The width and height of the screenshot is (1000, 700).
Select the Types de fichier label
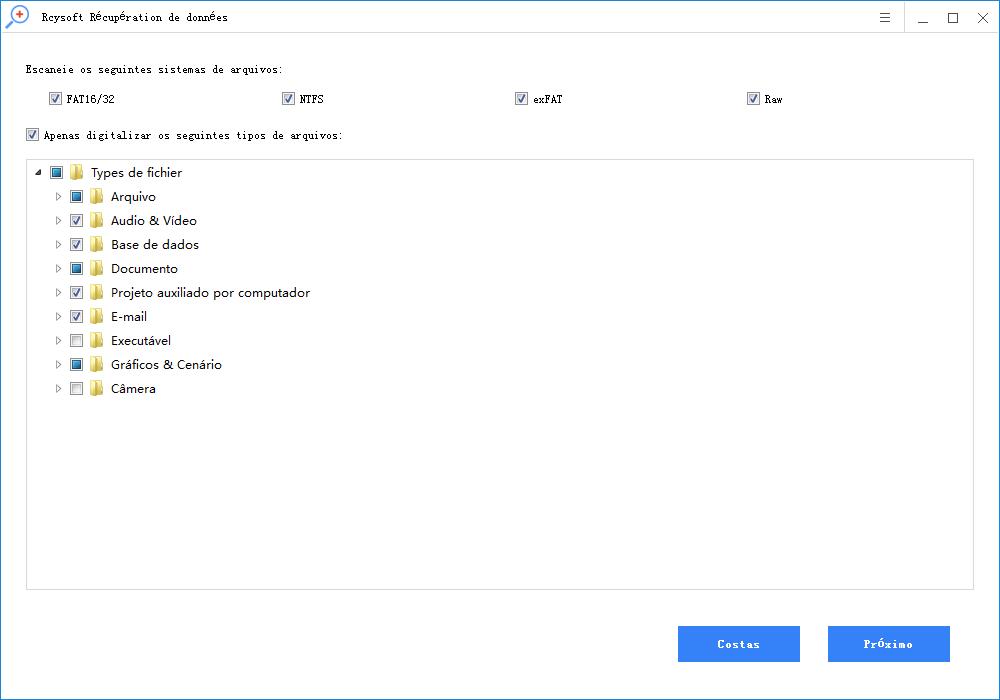tap(136, 173)
